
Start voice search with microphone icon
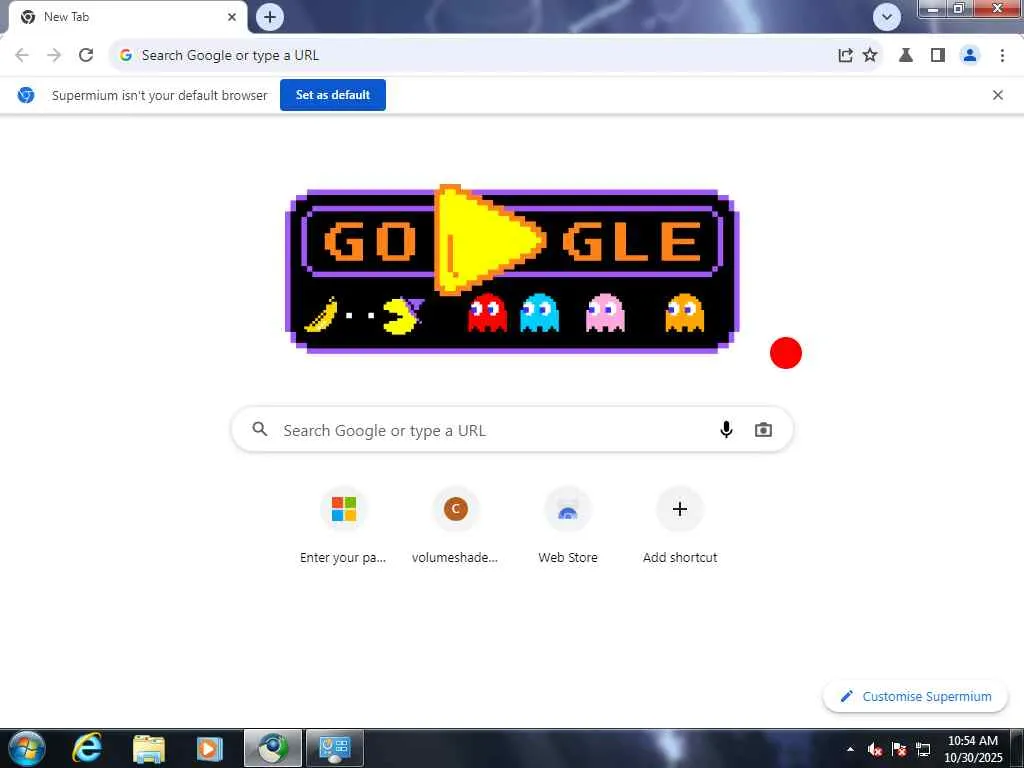[726, 430]
